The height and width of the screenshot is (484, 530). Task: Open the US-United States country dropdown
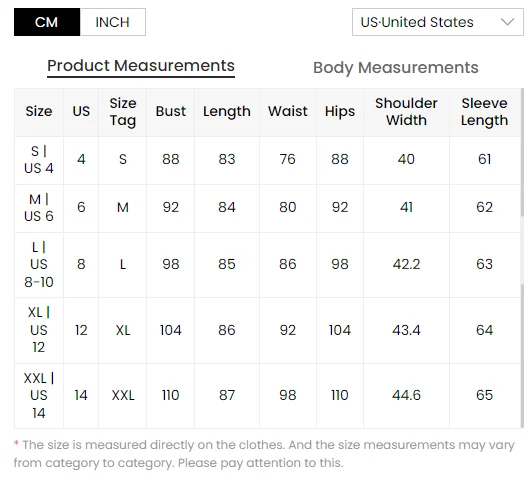pyautogui.click(x=438, y=22)
